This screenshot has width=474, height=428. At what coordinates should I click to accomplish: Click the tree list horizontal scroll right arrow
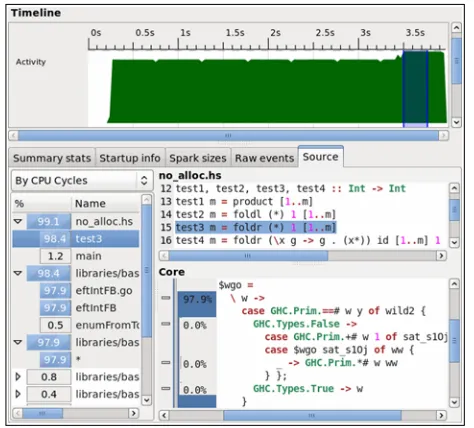point(134,413)
